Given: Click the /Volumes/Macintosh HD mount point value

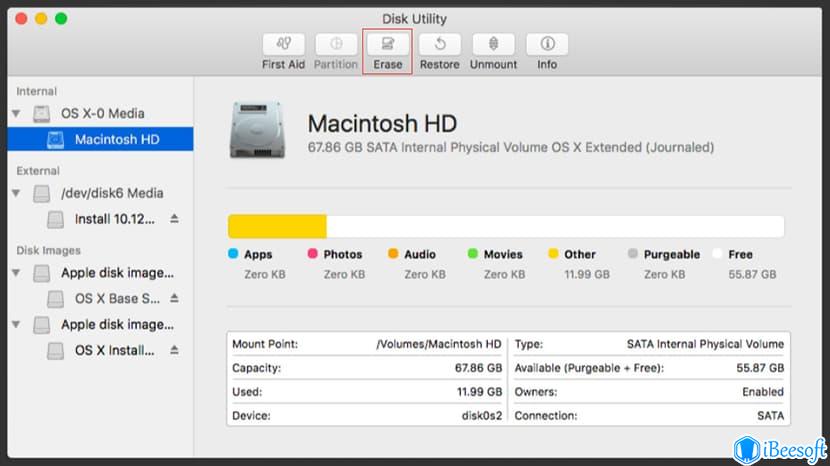Looking at the screenshot, I should point(439,344).
